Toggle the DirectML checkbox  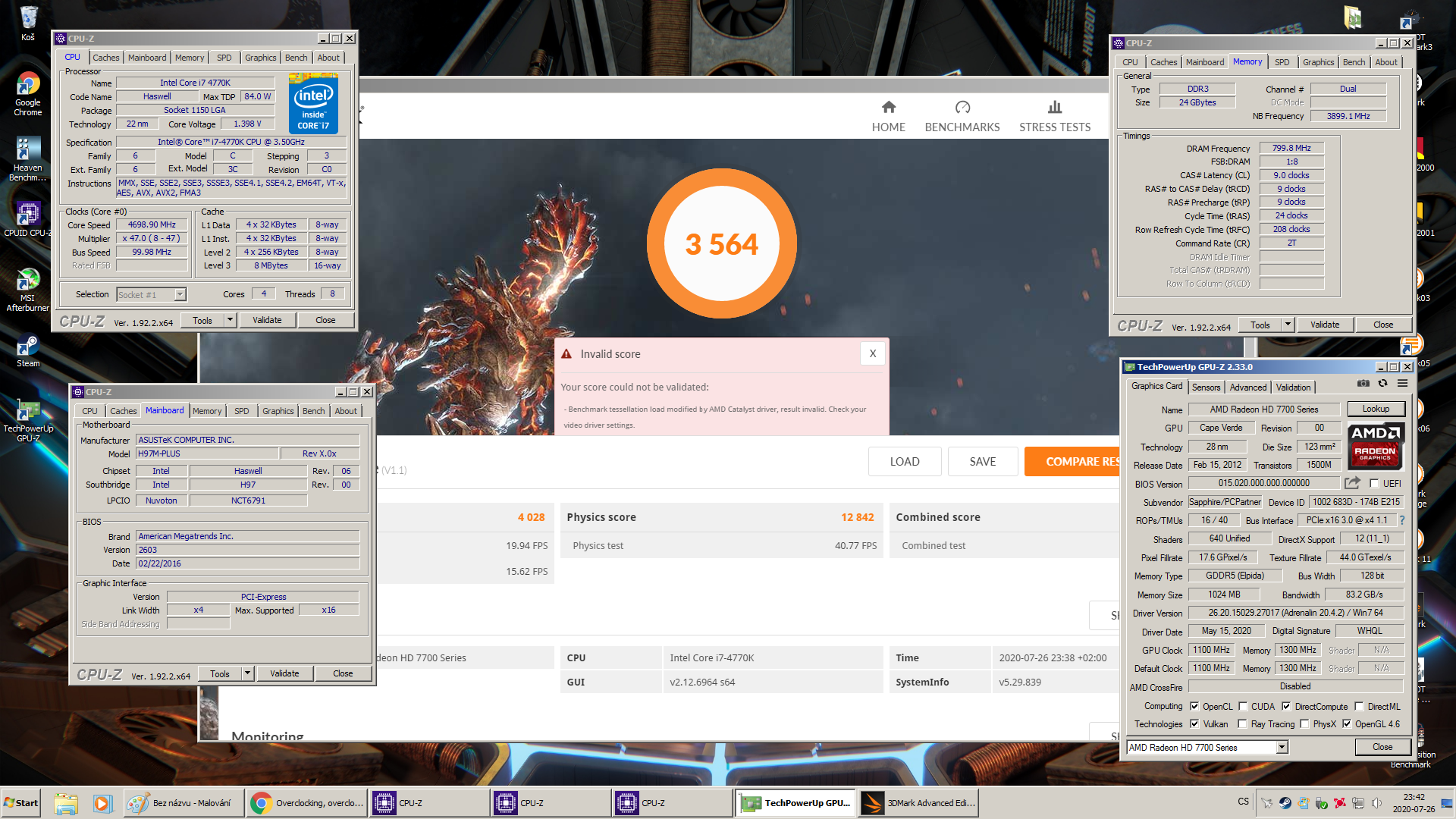coord(1359,706)
